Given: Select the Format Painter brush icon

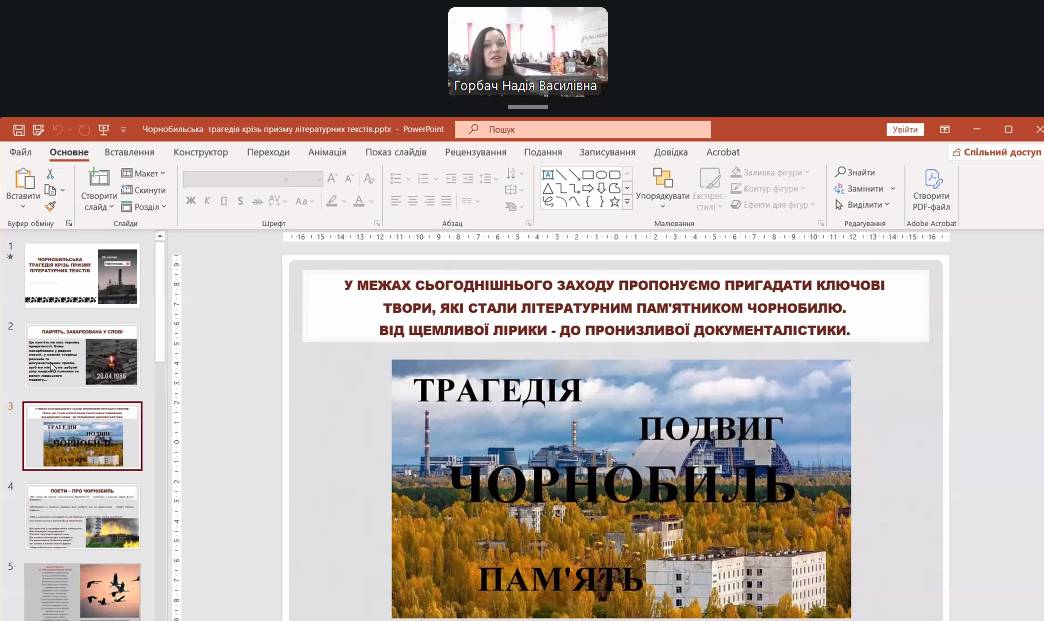Looking at the screenshot, I should (x=50, y=204).
